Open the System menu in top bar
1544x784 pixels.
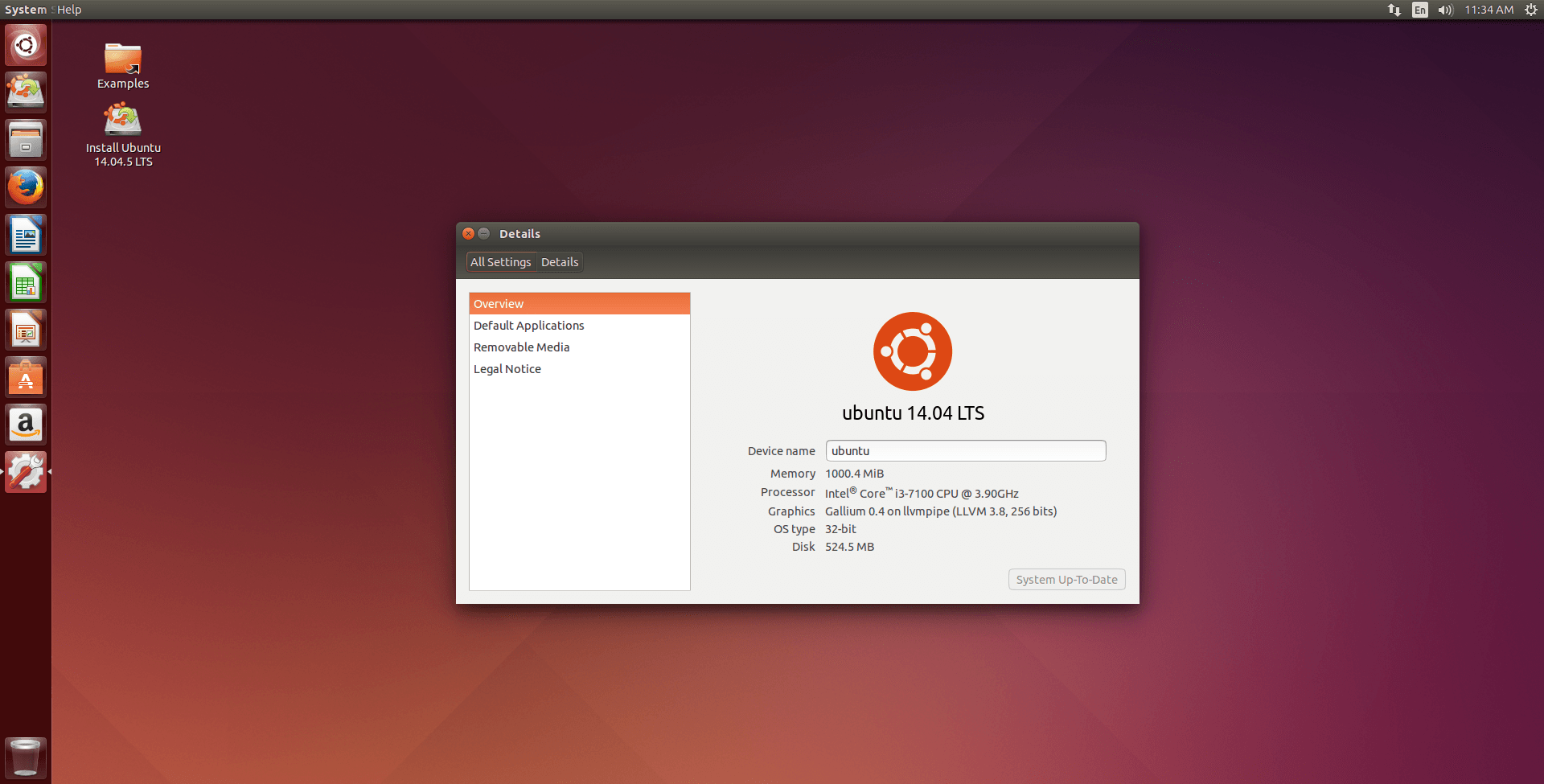click(26, 10)
